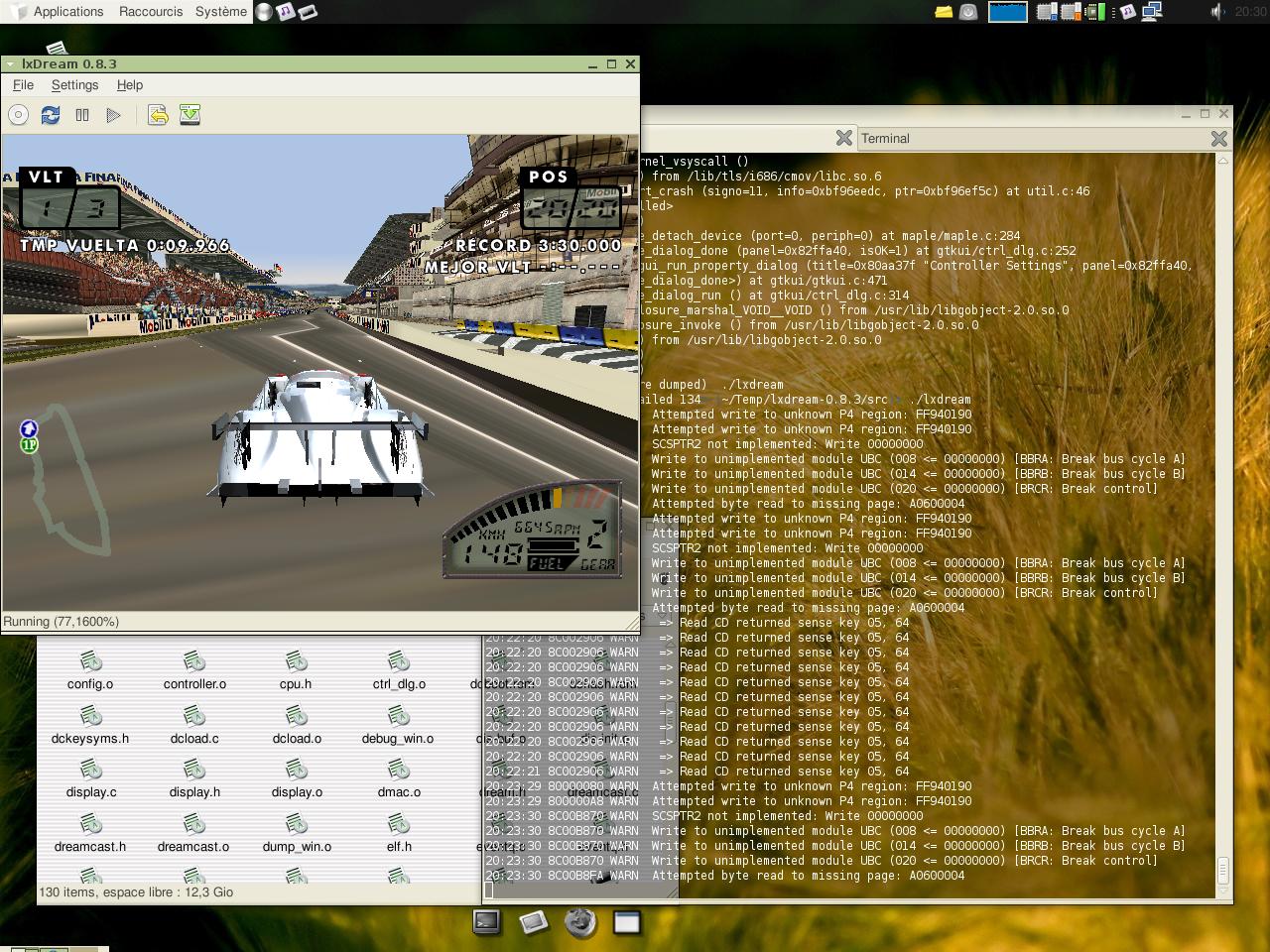
Task: Click the grey disk icon in system tray
Action: (x=968, y=12)
